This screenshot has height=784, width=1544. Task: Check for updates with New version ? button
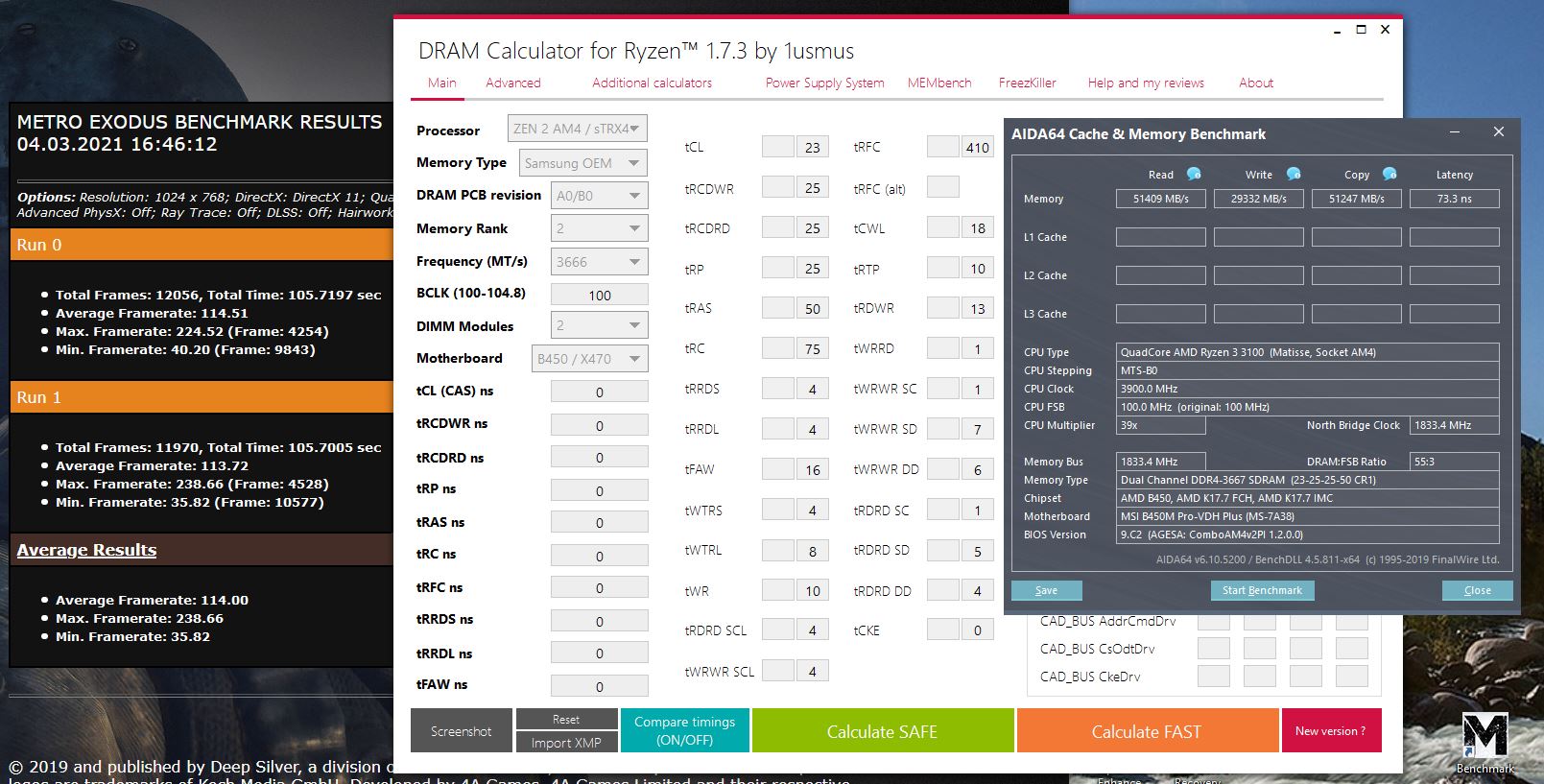coord(1331,731)
